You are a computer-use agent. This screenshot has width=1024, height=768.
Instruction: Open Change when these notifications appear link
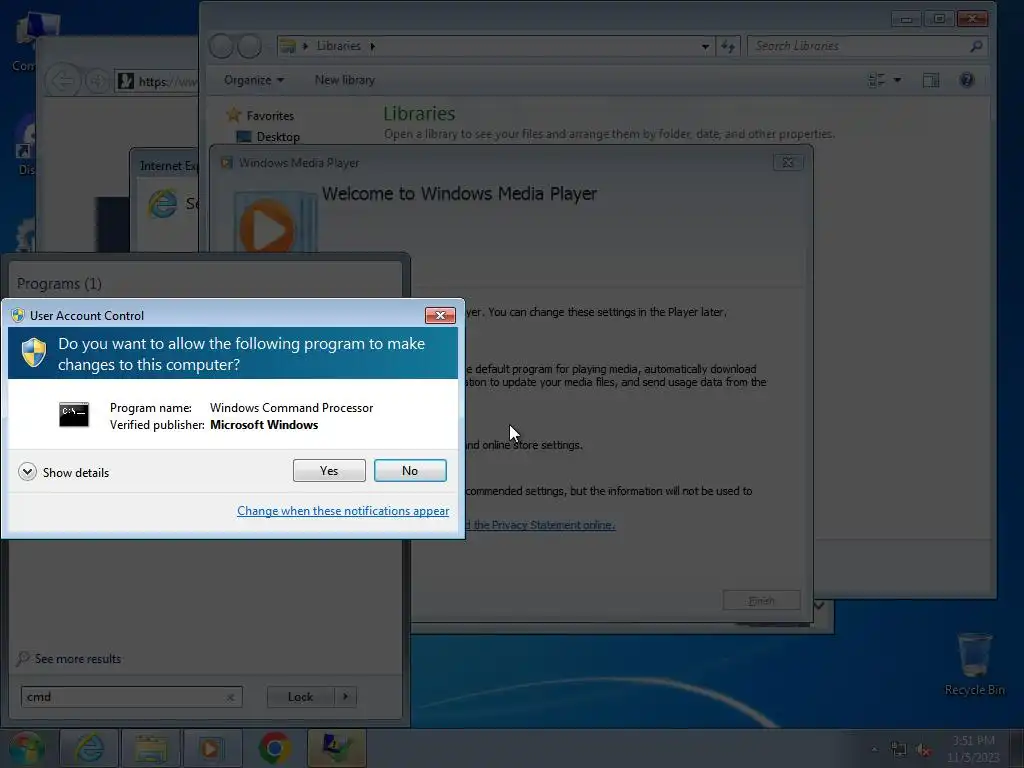pos(343,511)
